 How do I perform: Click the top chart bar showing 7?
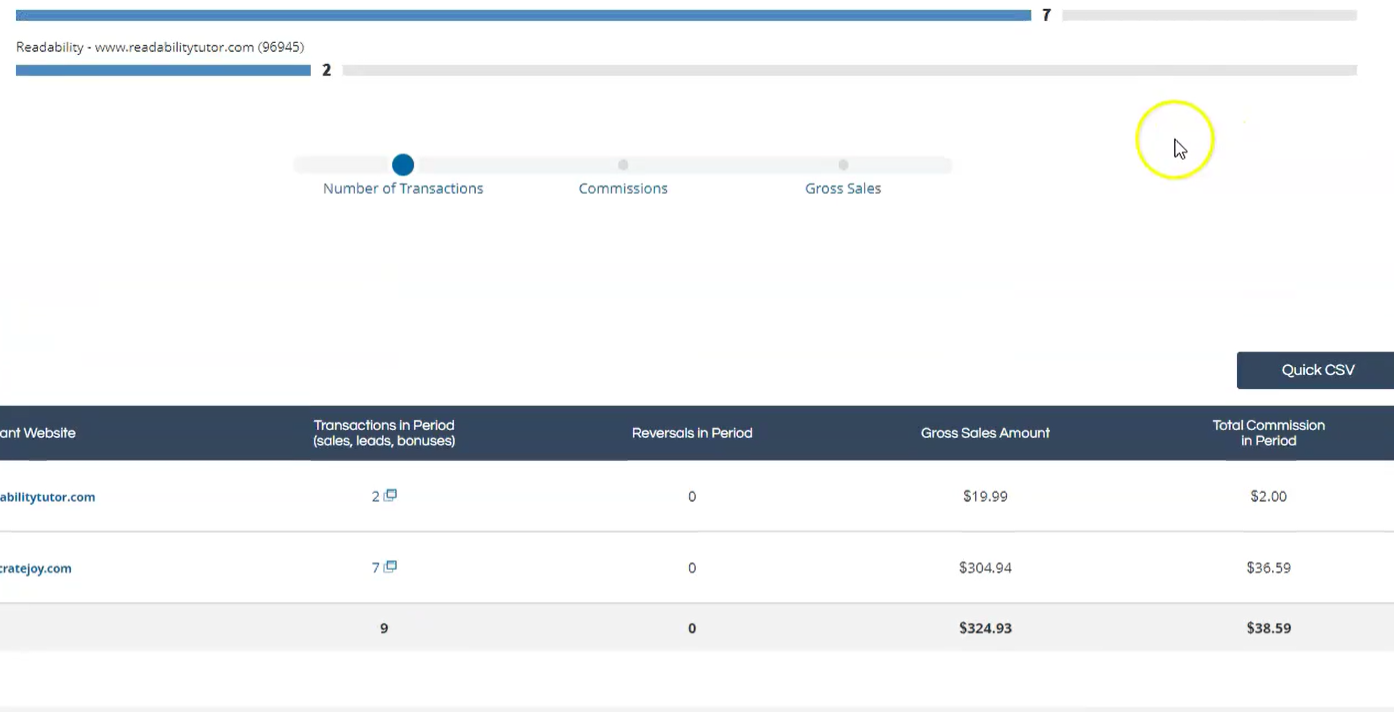523,15
